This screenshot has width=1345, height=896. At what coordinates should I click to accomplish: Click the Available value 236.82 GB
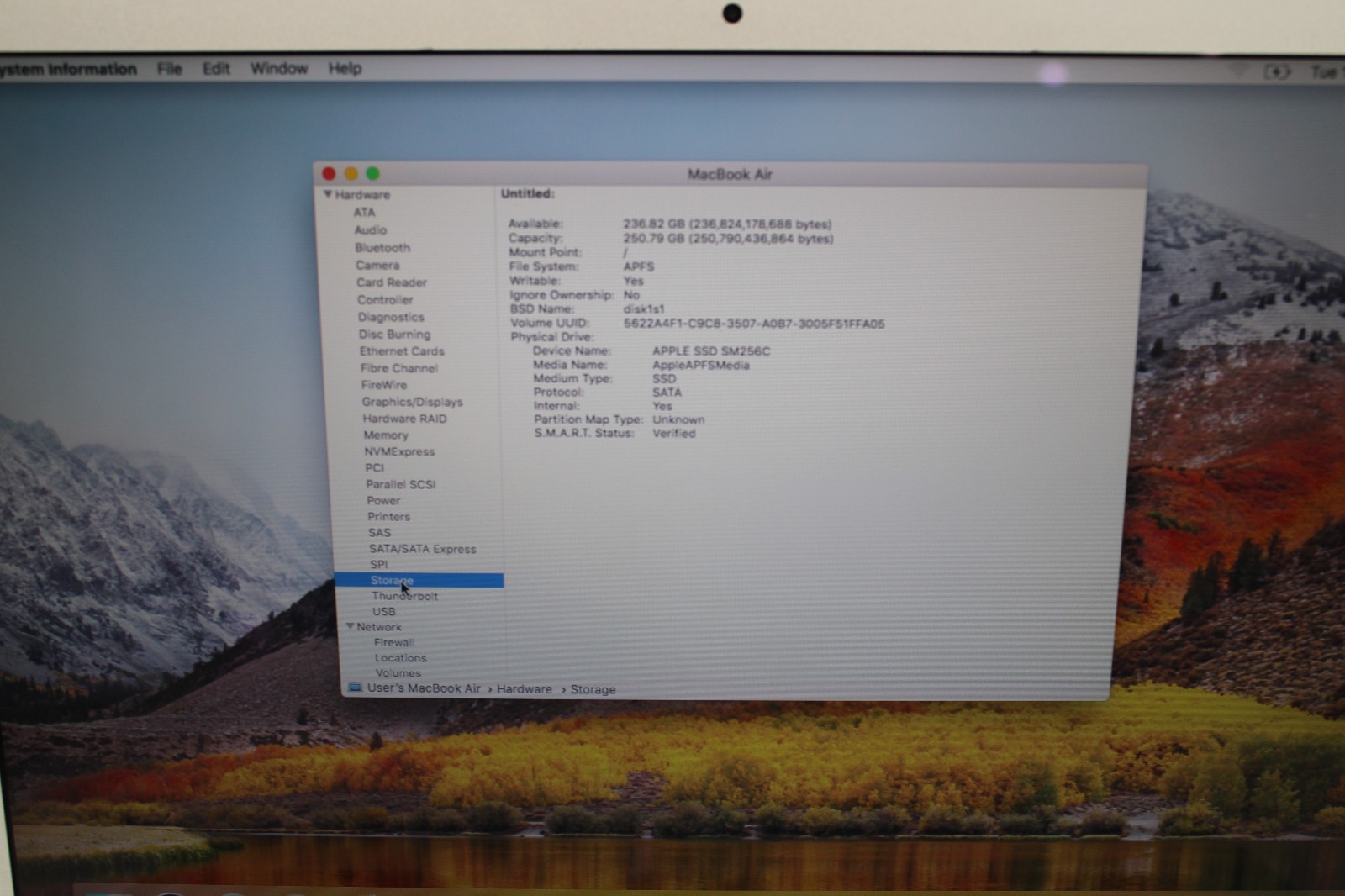click(727, 224)
